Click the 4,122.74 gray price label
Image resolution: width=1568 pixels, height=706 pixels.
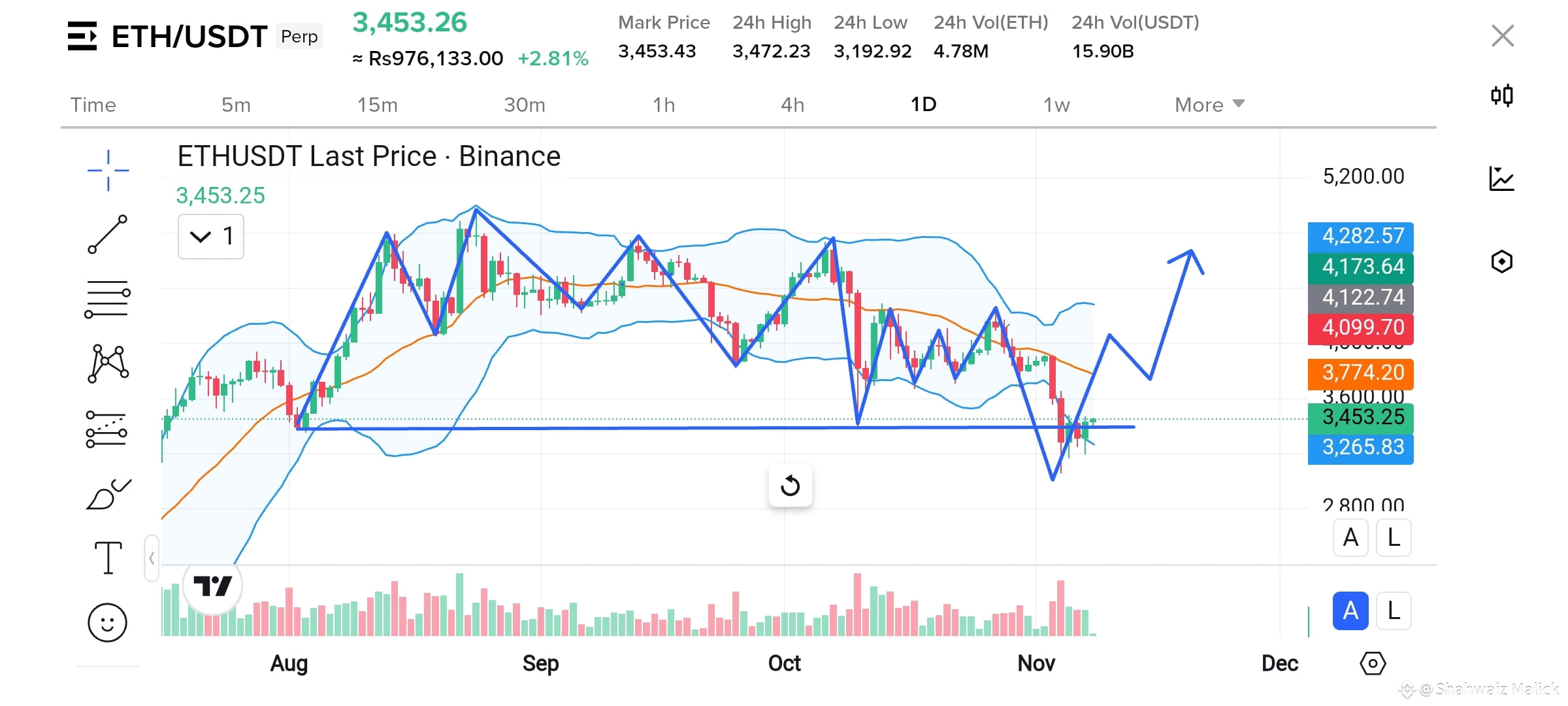(x=1361, y=297)
